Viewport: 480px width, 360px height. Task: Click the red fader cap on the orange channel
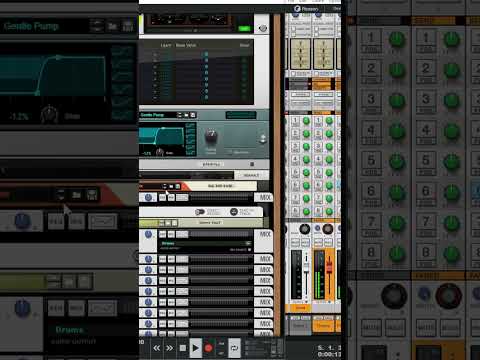pyautogui.click(x=329, y=267)
